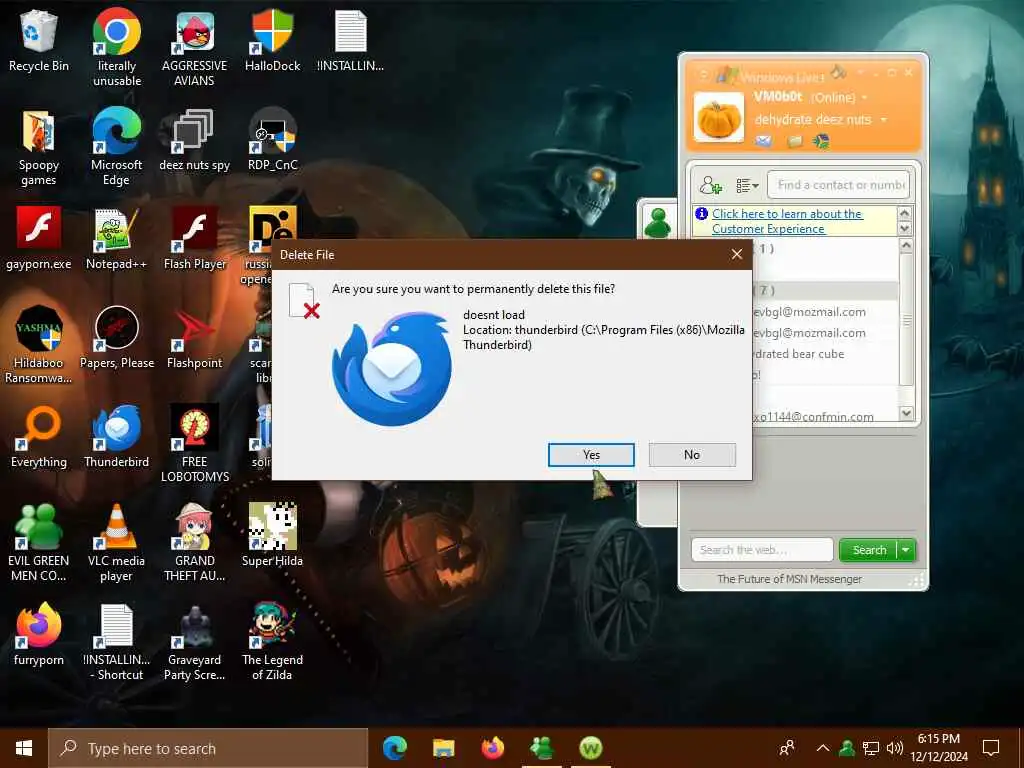Open File Explorer from the taskbar
Viewport: 1024px width, 768px height.
(443, 748)
